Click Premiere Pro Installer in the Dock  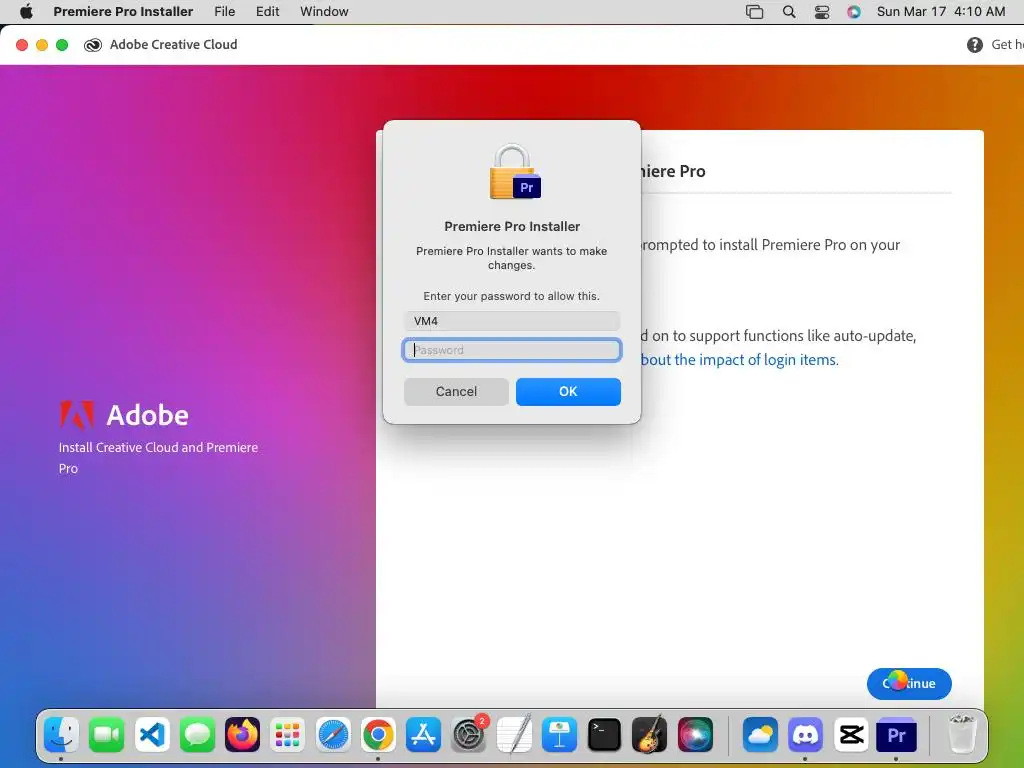pos(896,735)
